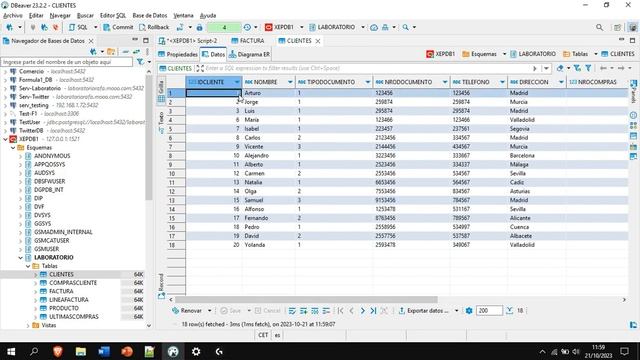The height and width of the screenshot is (360, 640).
Task: Click the previous row arrow
Action: pyautogui.click(x=351, y=311)
